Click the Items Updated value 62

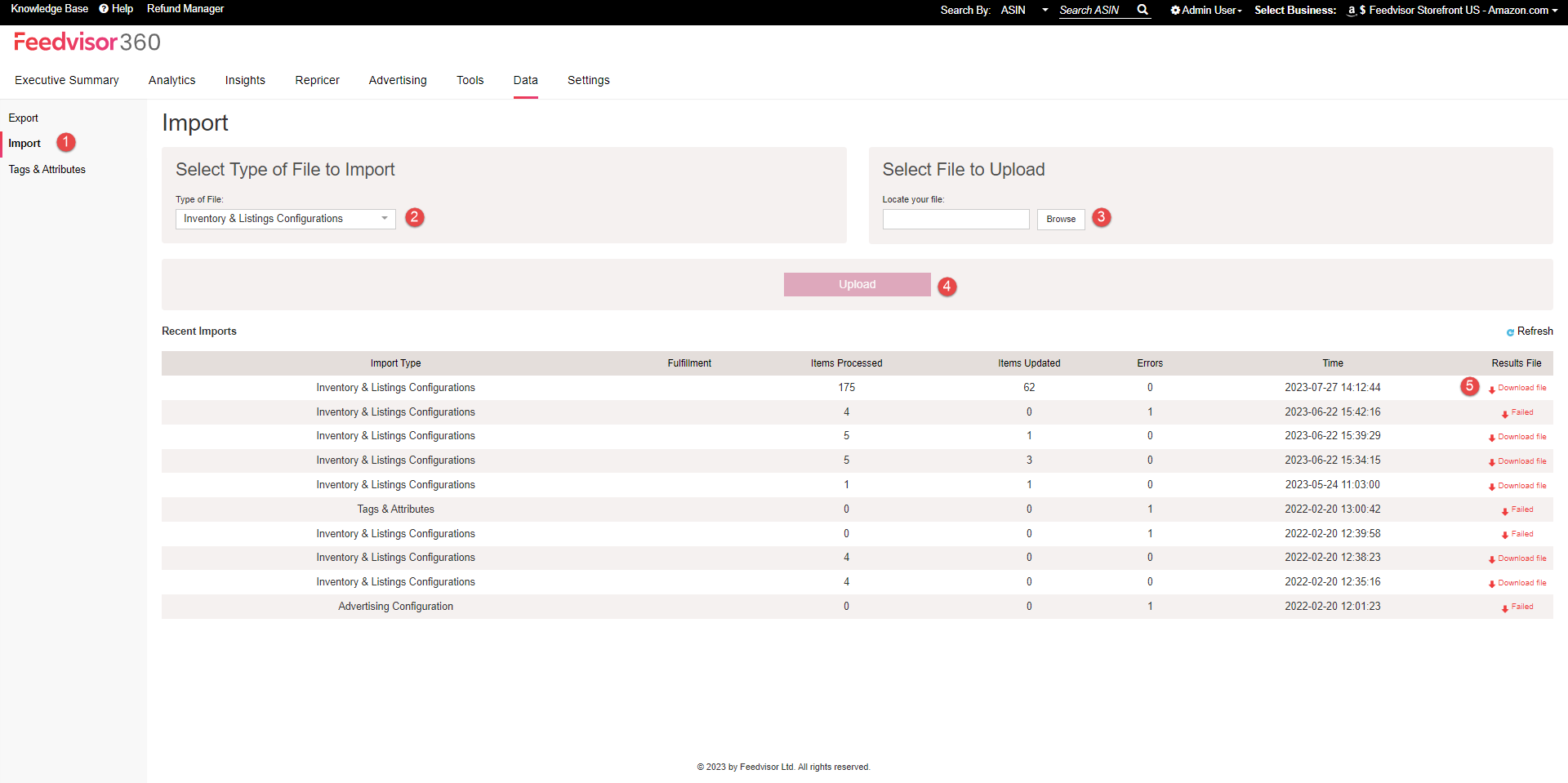[1029, 388]
